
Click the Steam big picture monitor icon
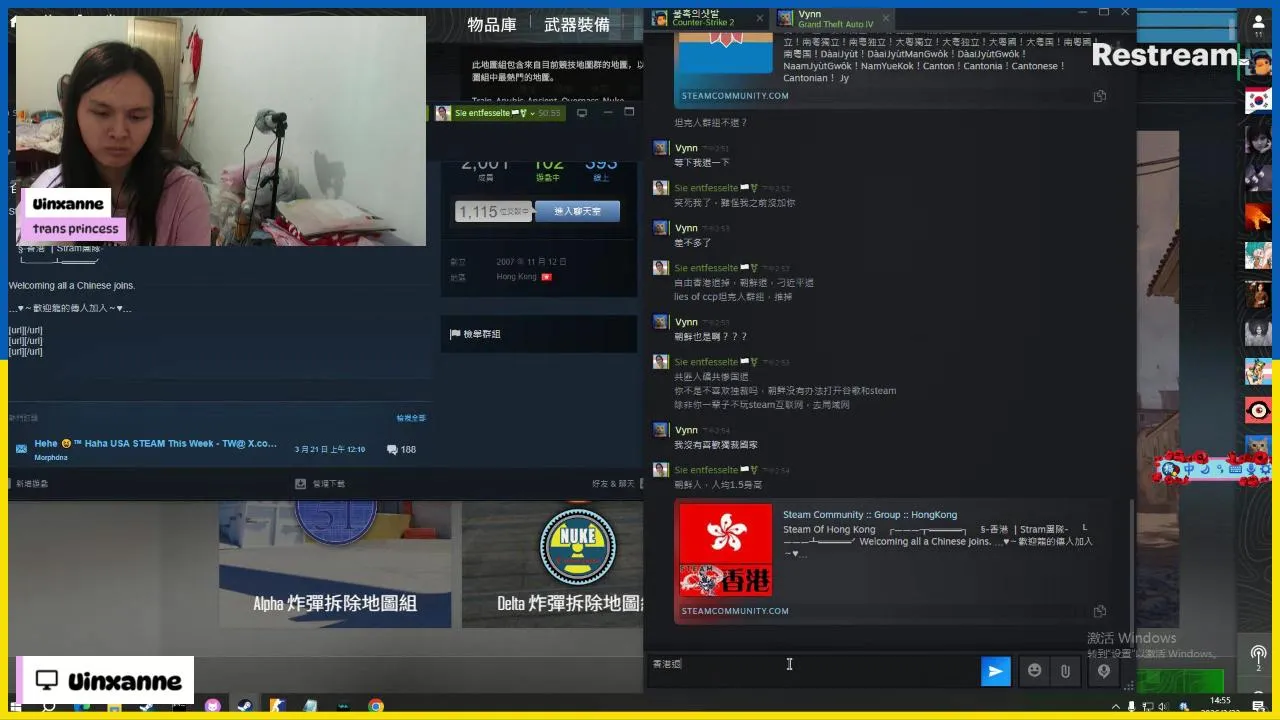pyautogui.click(x=582, y=113)
